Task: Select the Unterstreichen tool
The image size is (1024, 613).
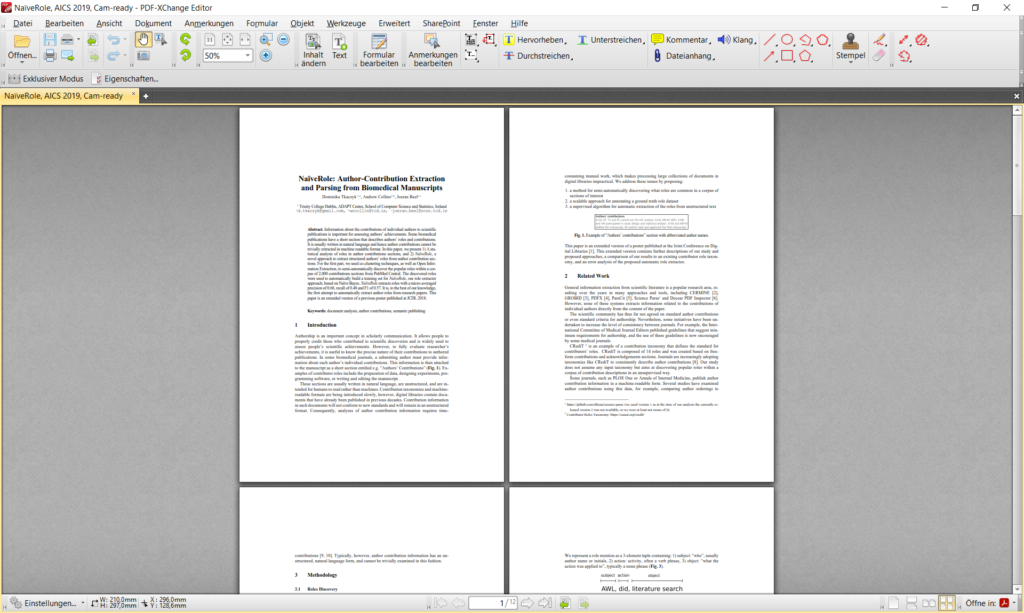Action: click(611, 40)
